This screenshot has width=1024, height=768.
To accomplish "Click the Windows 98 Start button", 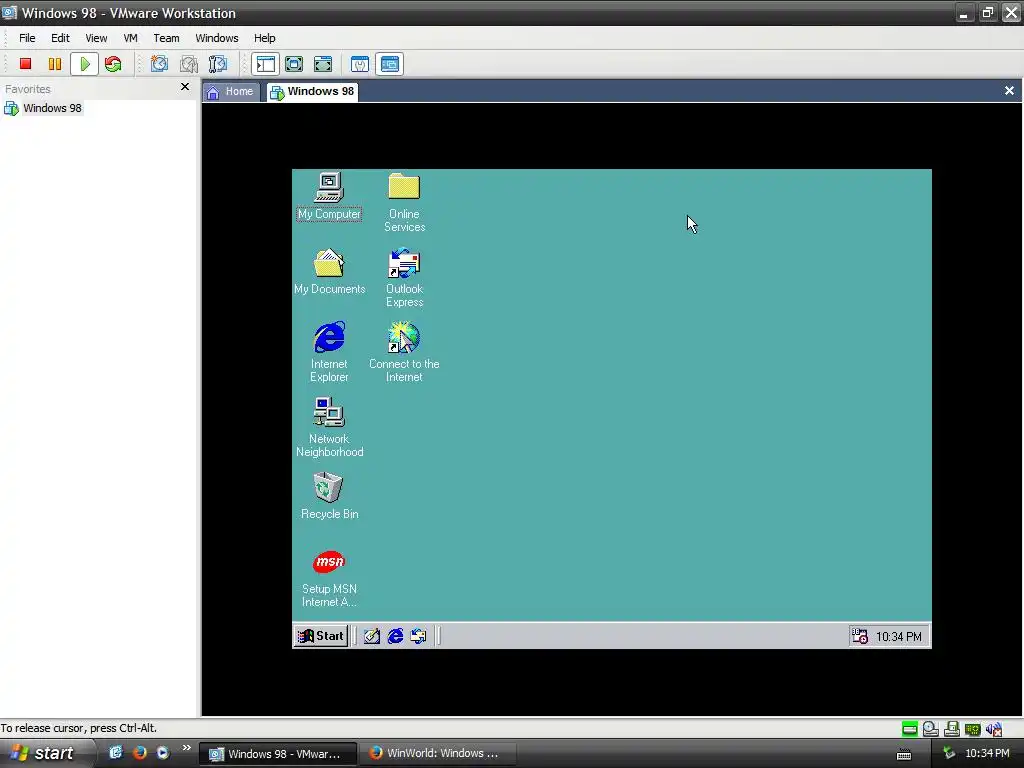I will [321, 636].
